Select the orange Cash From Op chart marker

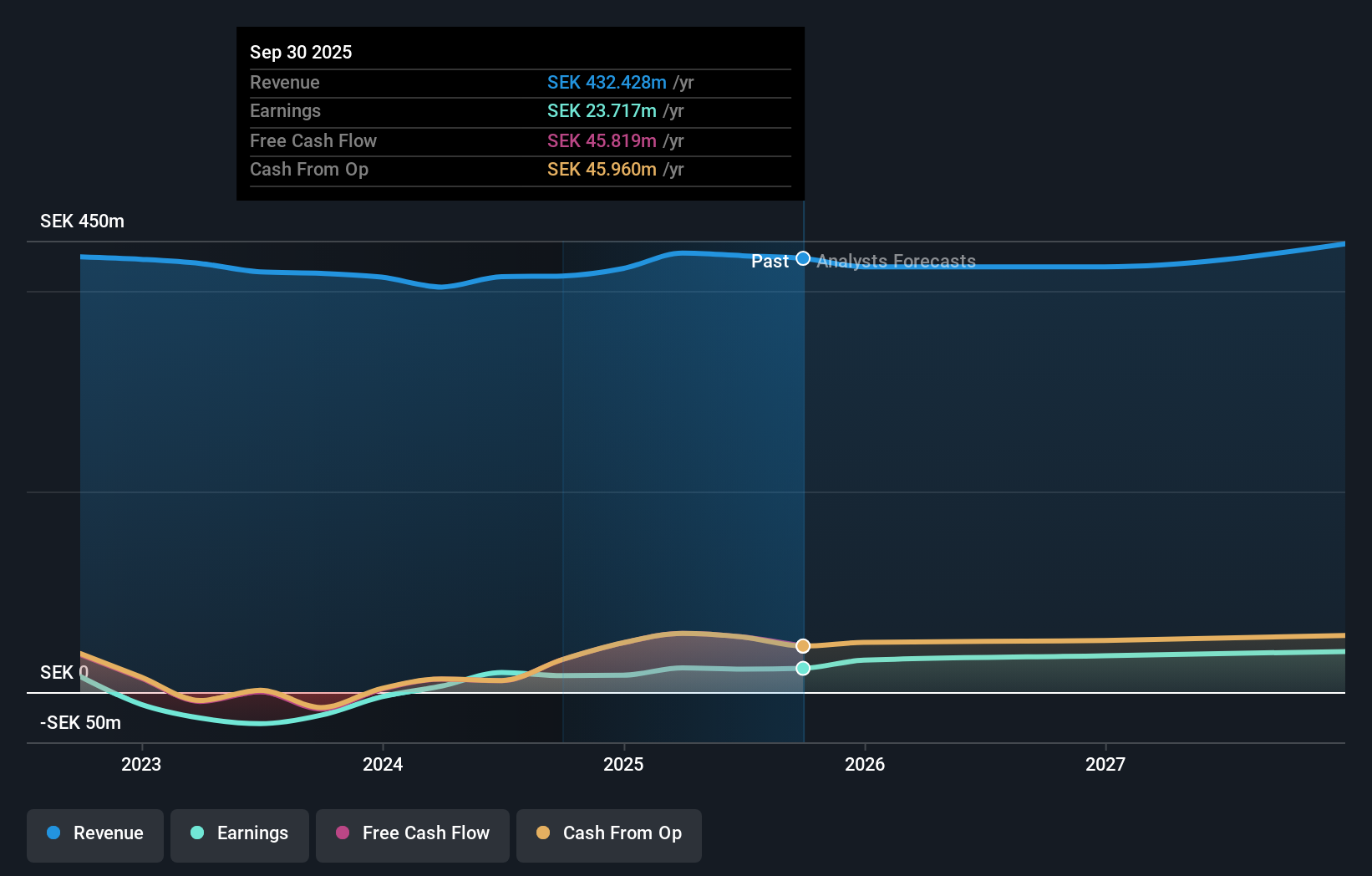pyautogui.click(x=803, y=645)
